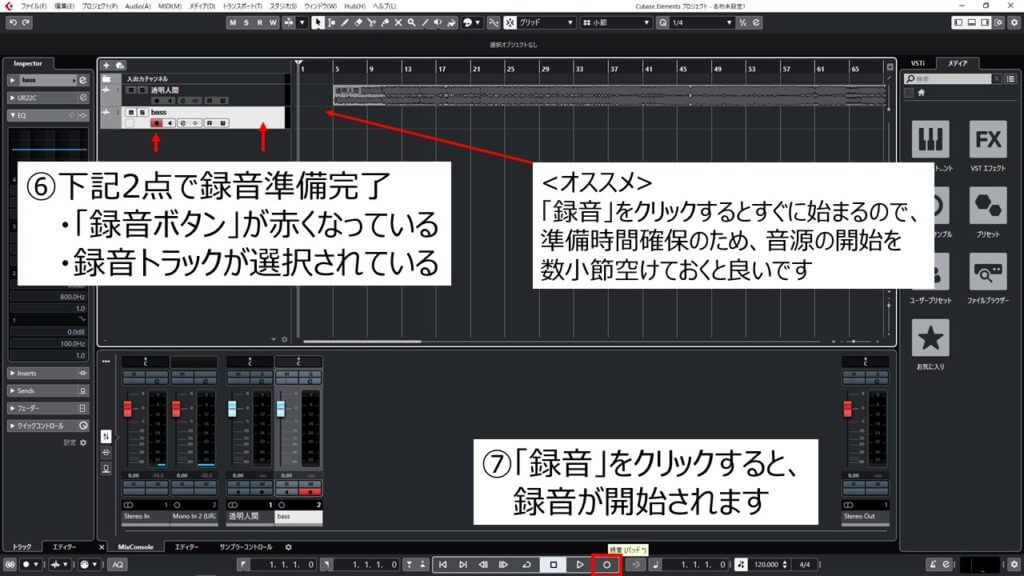Screen dimensions: 1024x576
Task: Expand the Fader section in Inspector
Action: tap(48, 409)
